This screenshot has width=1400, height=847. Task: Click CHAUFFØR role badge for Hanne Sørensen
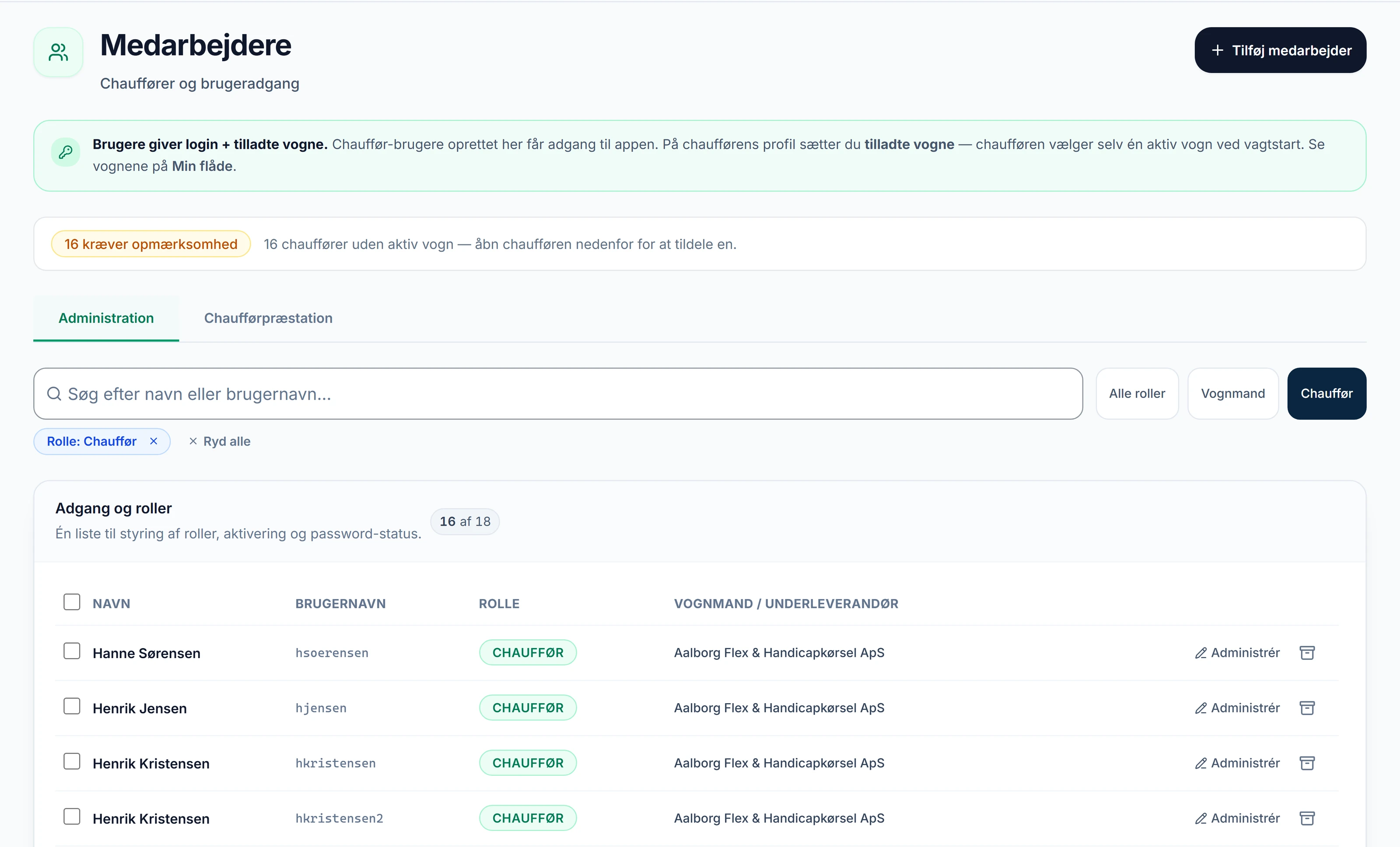point(528,653)
